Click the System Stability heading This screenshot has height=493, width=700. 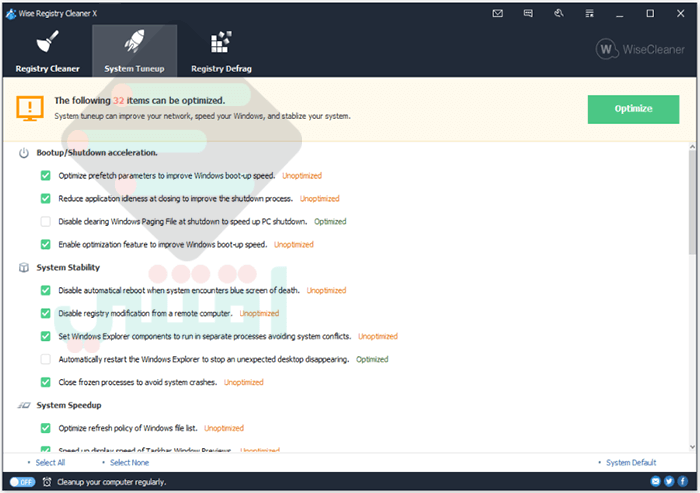pos(68,267)
